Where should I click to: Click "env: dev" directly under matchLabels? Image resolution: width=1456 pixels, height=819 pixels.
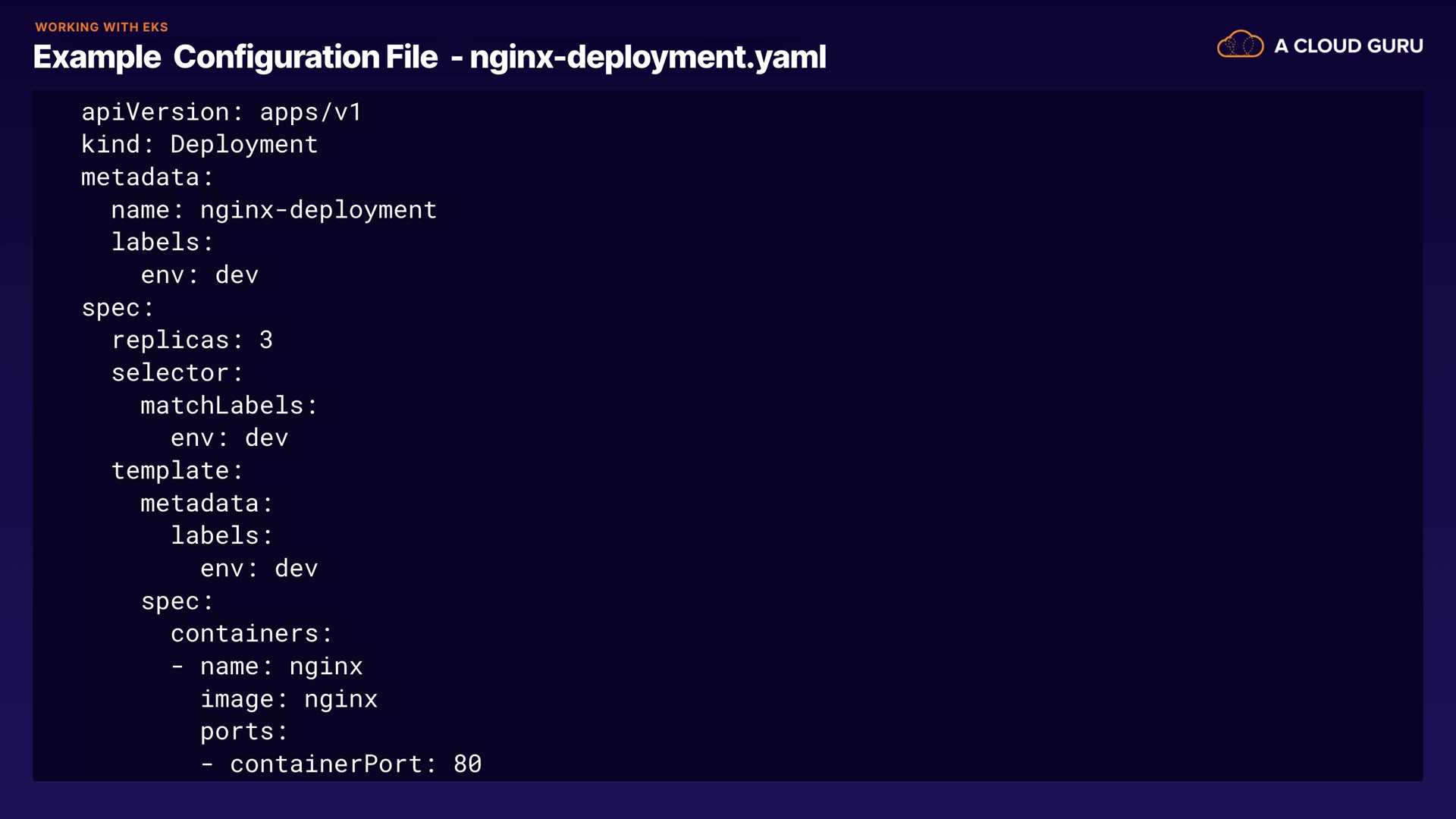click(x=229, y=438)
